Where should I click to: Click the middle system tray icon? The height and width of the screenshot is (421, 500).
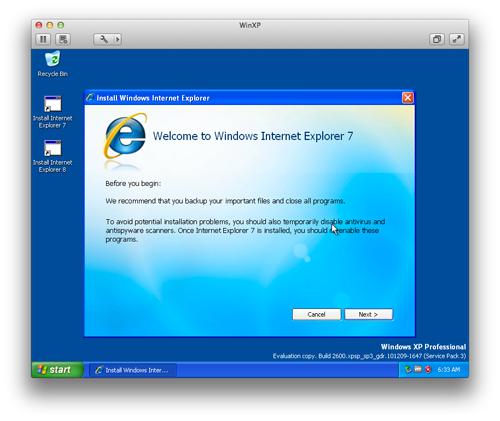[418, 369]
